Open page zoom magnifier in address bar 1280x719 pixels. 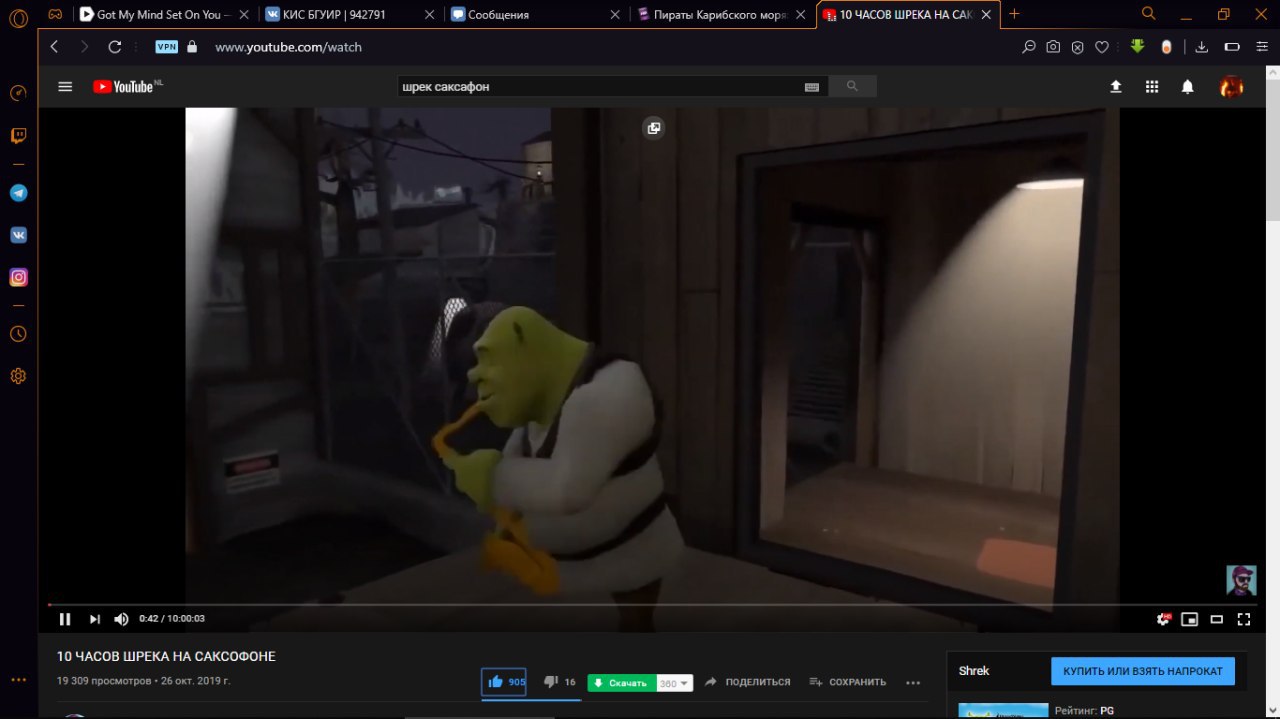[1028, 47]
